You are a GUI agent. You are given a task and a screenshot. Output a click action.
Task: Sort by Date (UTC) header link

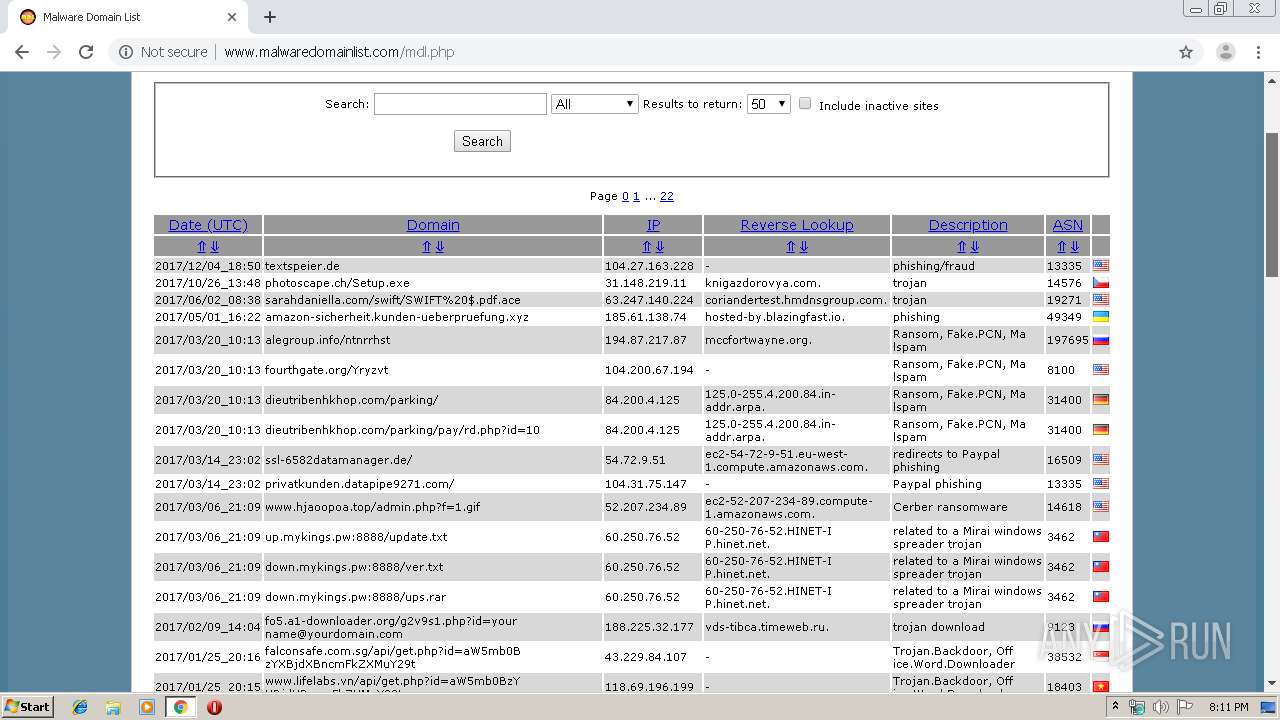208,225
